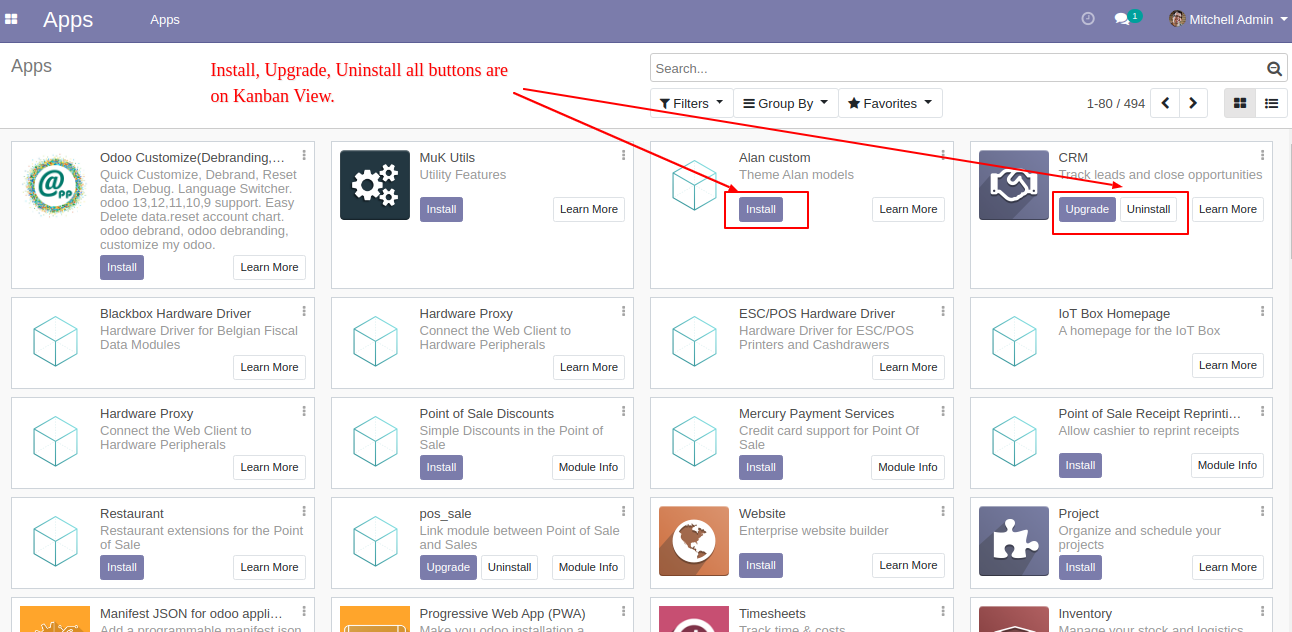Screen dimensions: 1292x632
Task: Expand the Group By dropdown
Action: coord(786,103)
